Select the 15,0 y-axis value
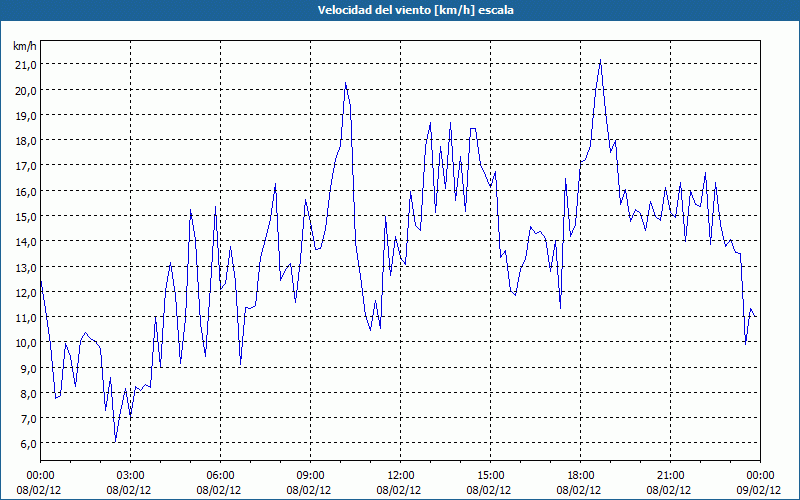Image resolution: width=800 pixels, height=500 pixels. [26, 216]
